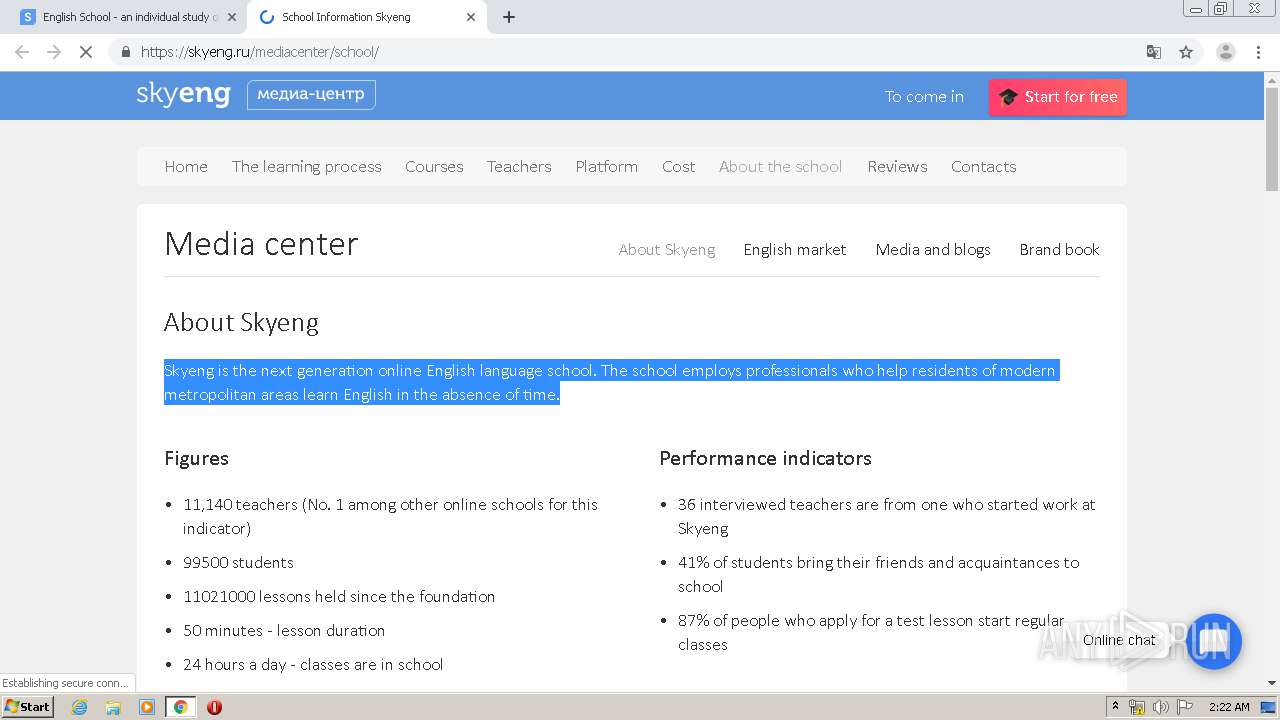The width and height of the screenshot is (1280, 720).
Task: Open the медиа-центр header button
Action: [311, 95]
